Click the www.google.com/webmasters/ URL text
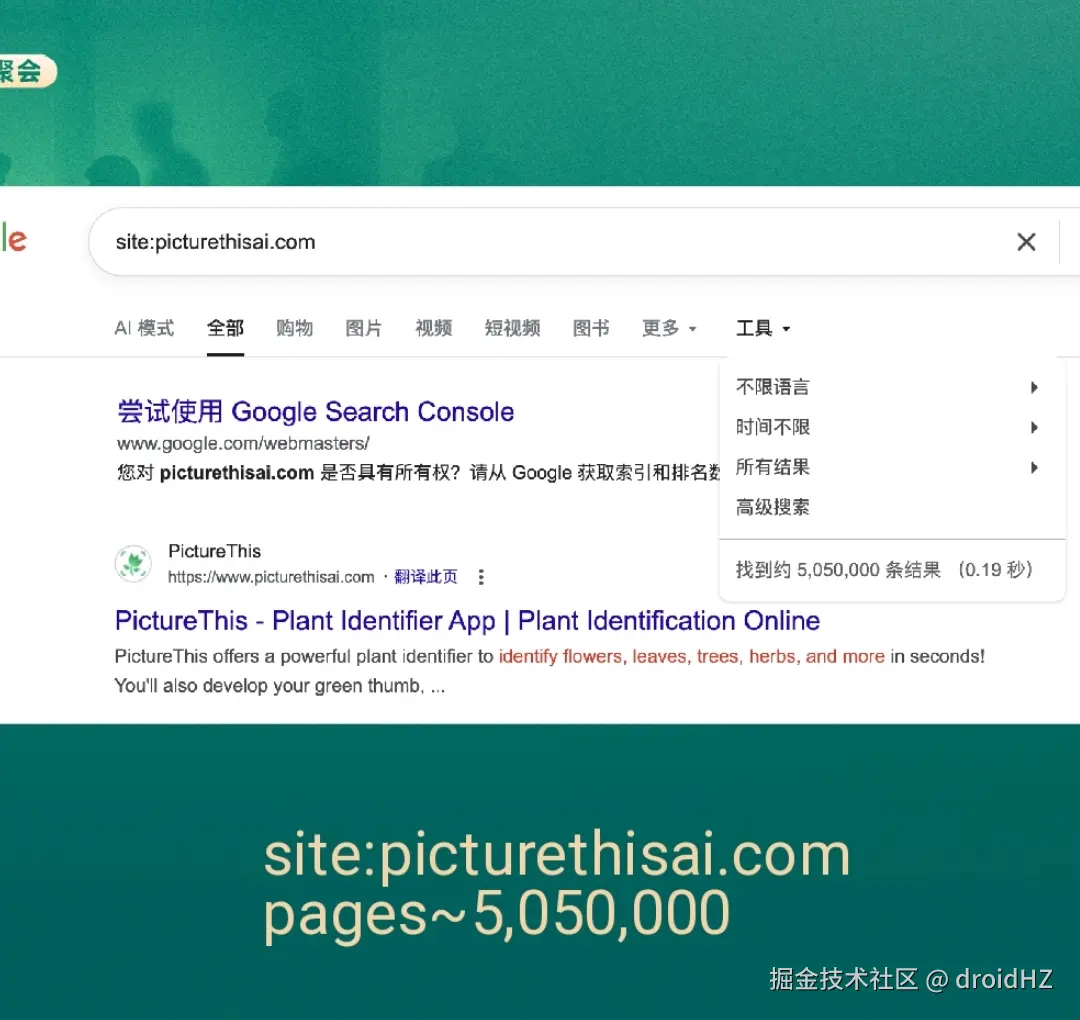Viewport: 1080px width, 1020px height. point(243,443)
